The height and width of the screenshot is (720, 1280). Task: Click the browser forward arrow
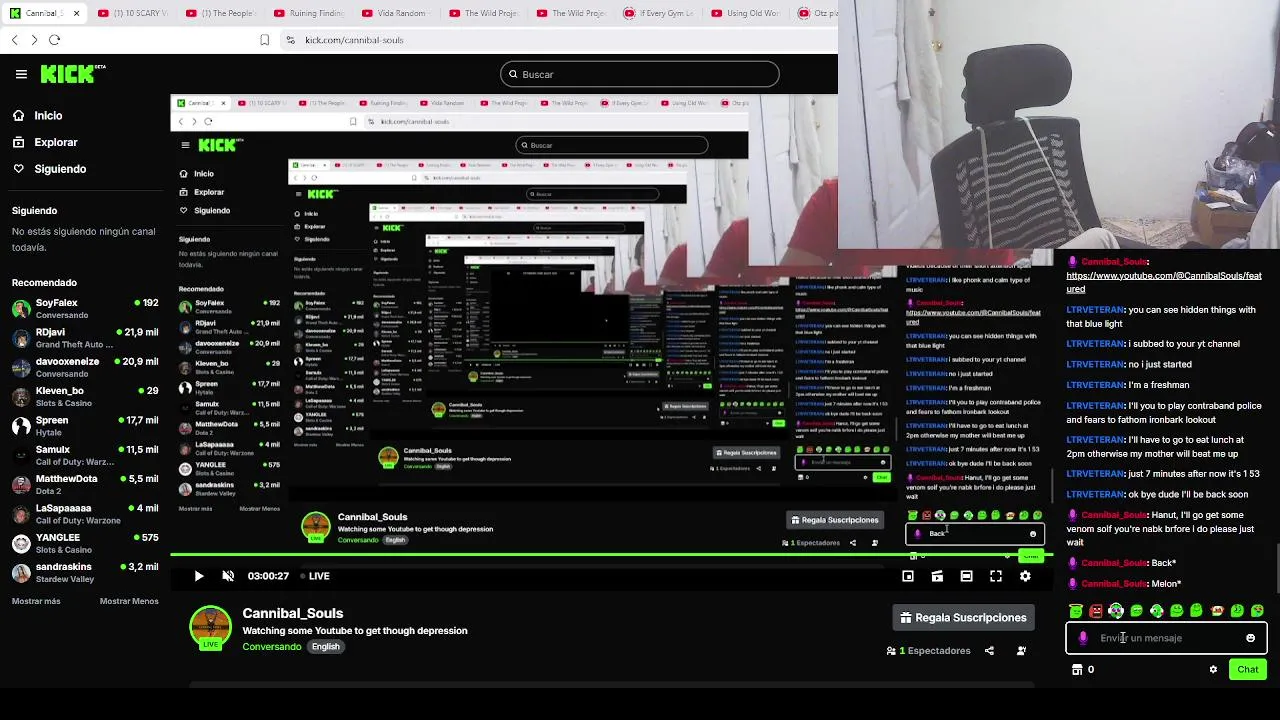pos(34,40)
